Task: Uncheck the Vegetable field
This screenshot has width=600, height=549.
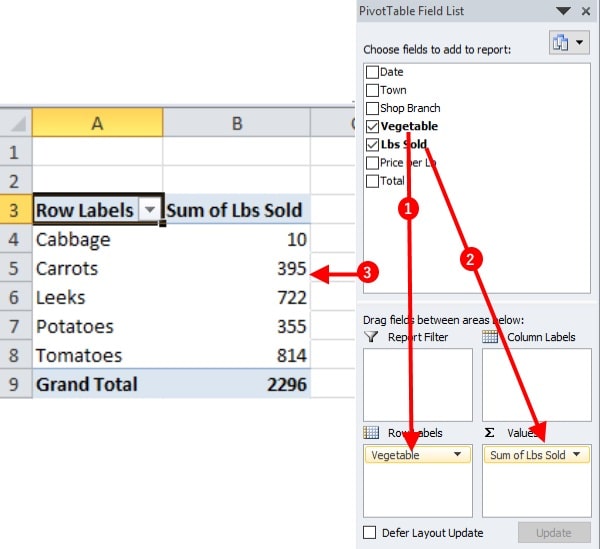Action: 373,127
